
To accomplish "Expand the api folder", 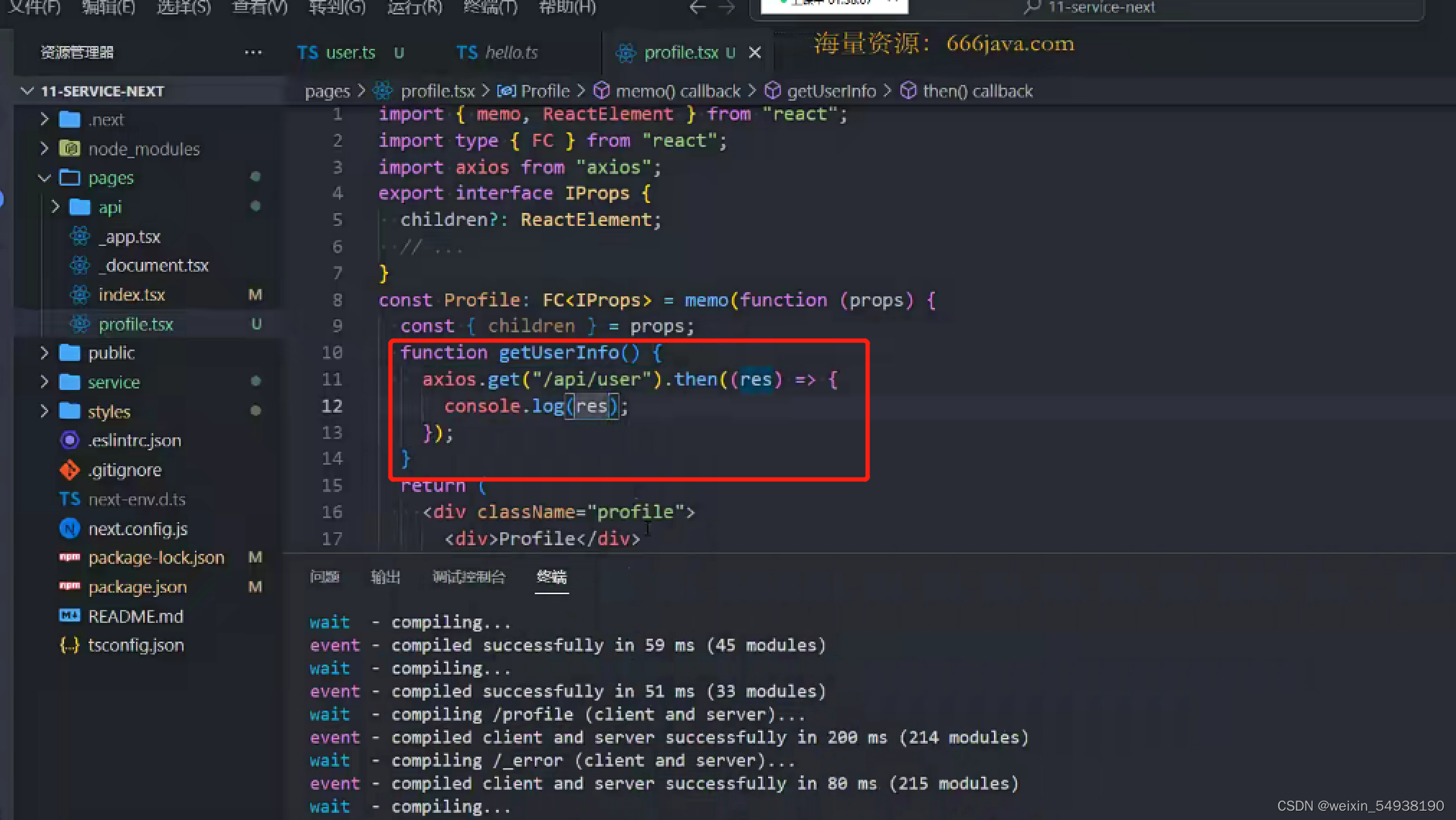I will click(x=55, y=207).
